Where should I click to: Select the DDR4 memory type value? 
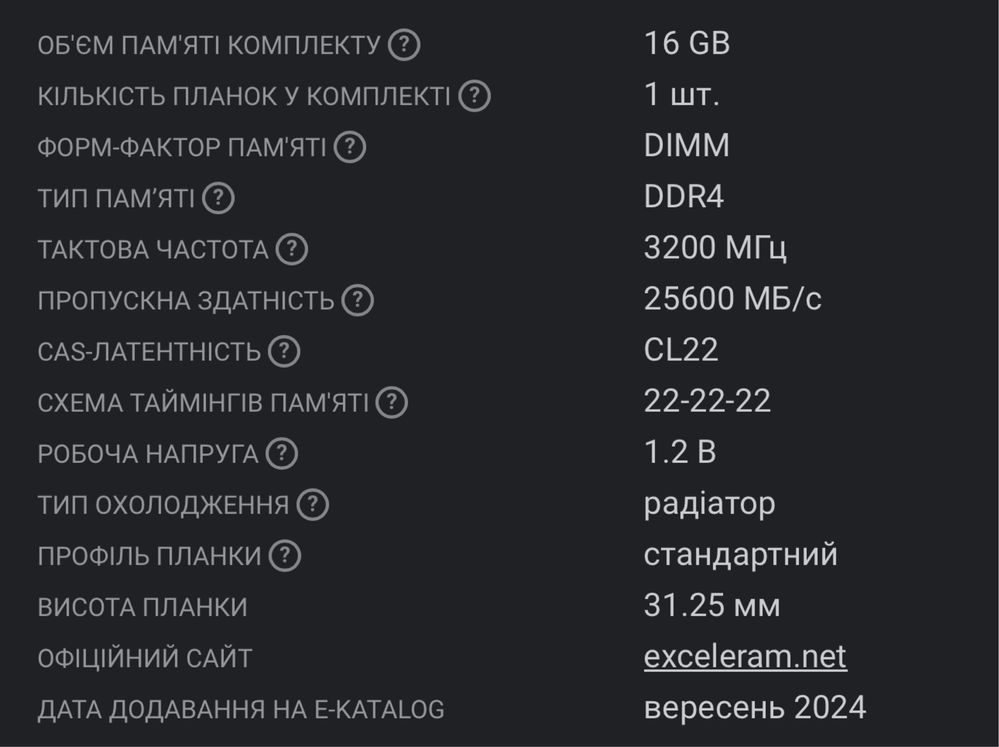684,197
